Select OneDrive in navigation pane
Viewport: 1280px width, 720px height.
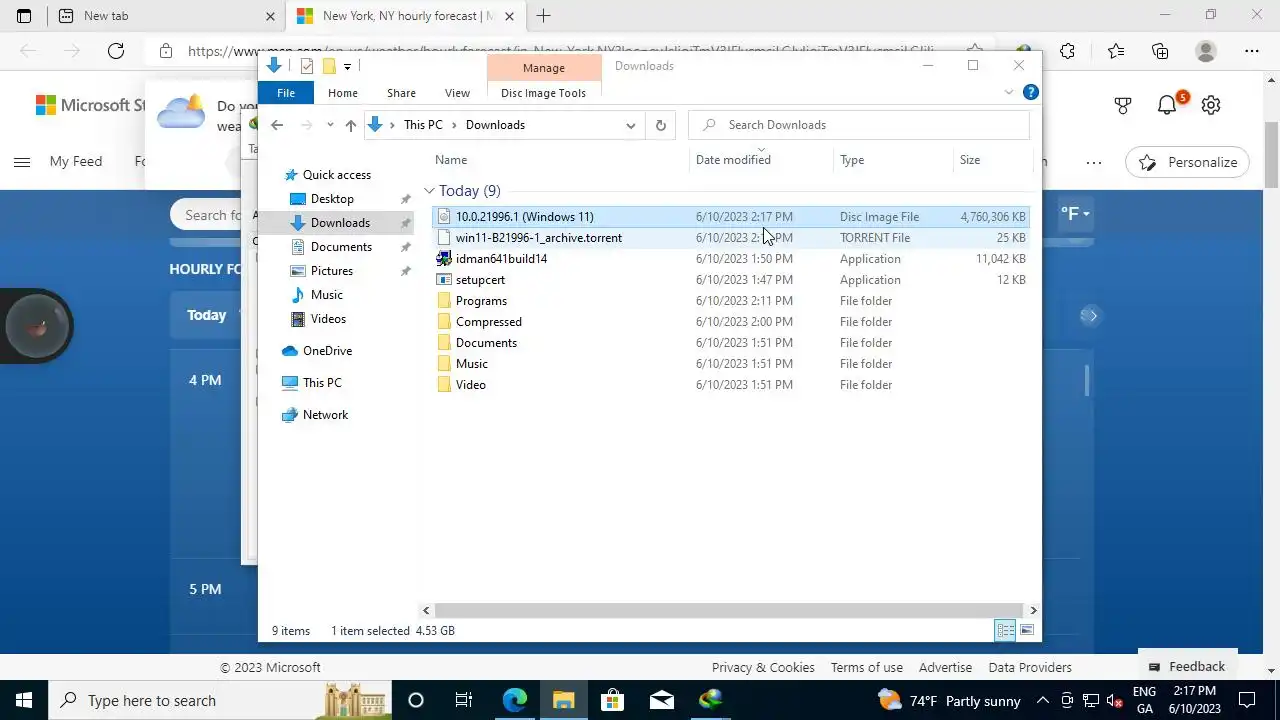click(327, 351)
